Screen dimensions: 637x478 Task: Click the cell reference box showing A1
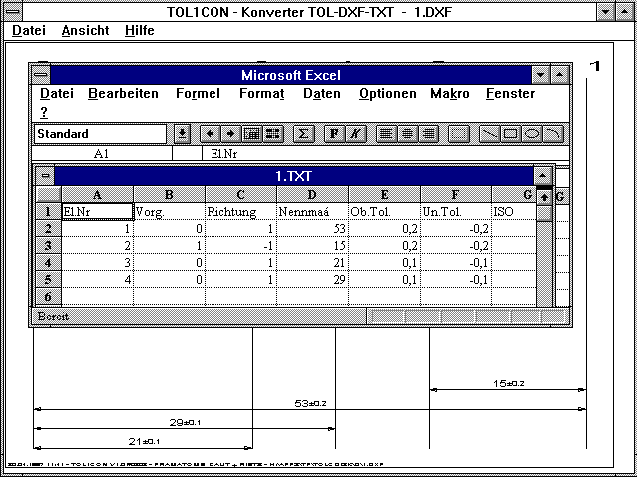pyautogui.click(x=102, y=154)
